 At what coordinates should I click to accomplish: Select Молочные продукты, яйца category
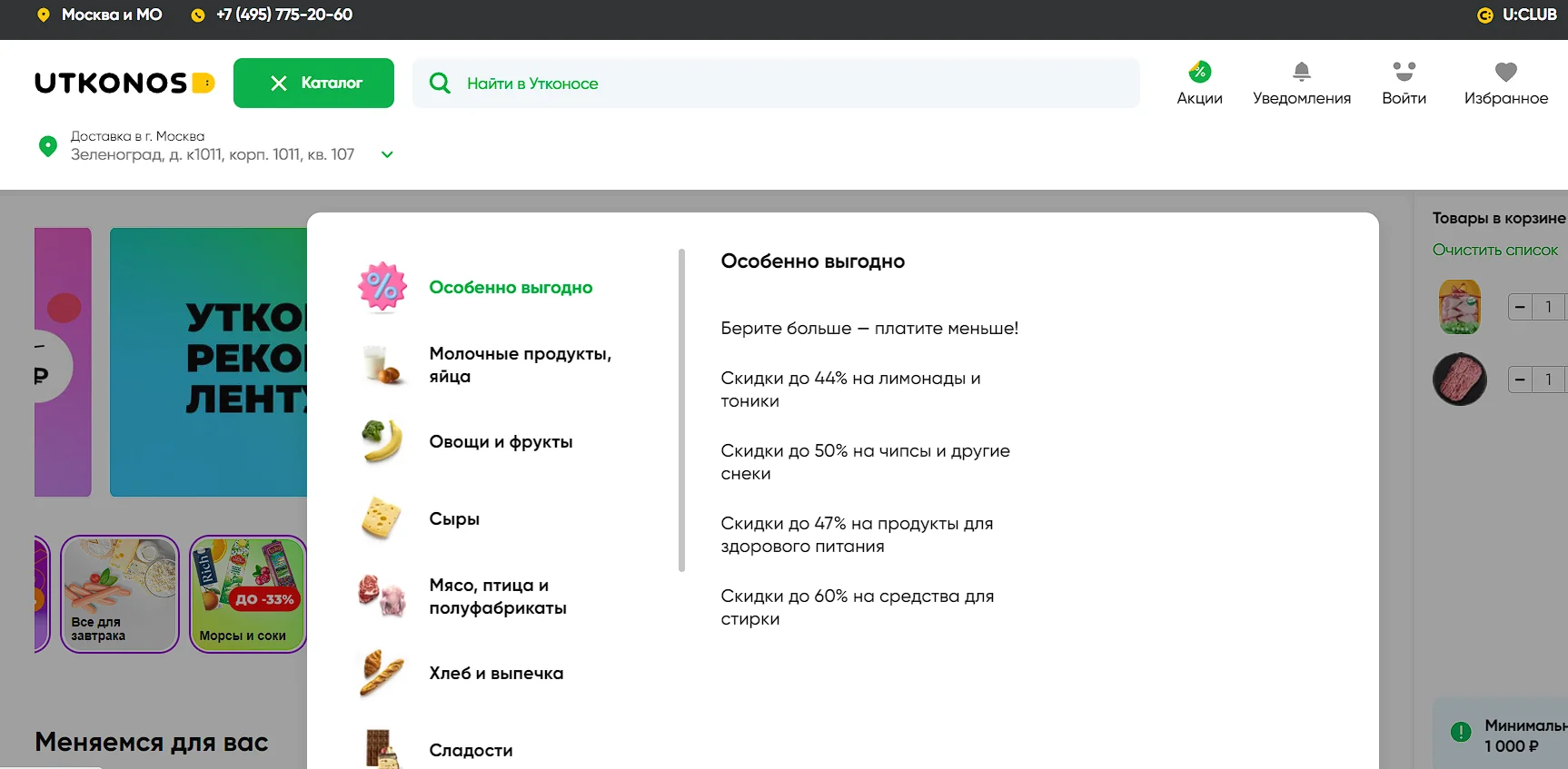pyautogui.click(x=520, y=365)
